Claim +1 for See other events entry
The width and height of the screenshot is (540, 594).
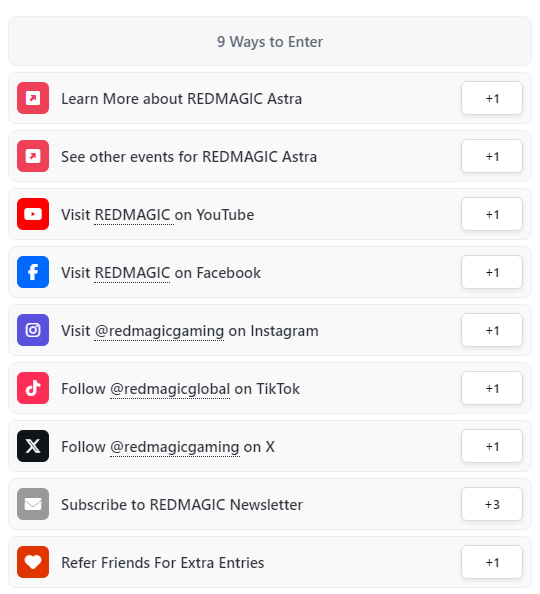tap(492, 156)
